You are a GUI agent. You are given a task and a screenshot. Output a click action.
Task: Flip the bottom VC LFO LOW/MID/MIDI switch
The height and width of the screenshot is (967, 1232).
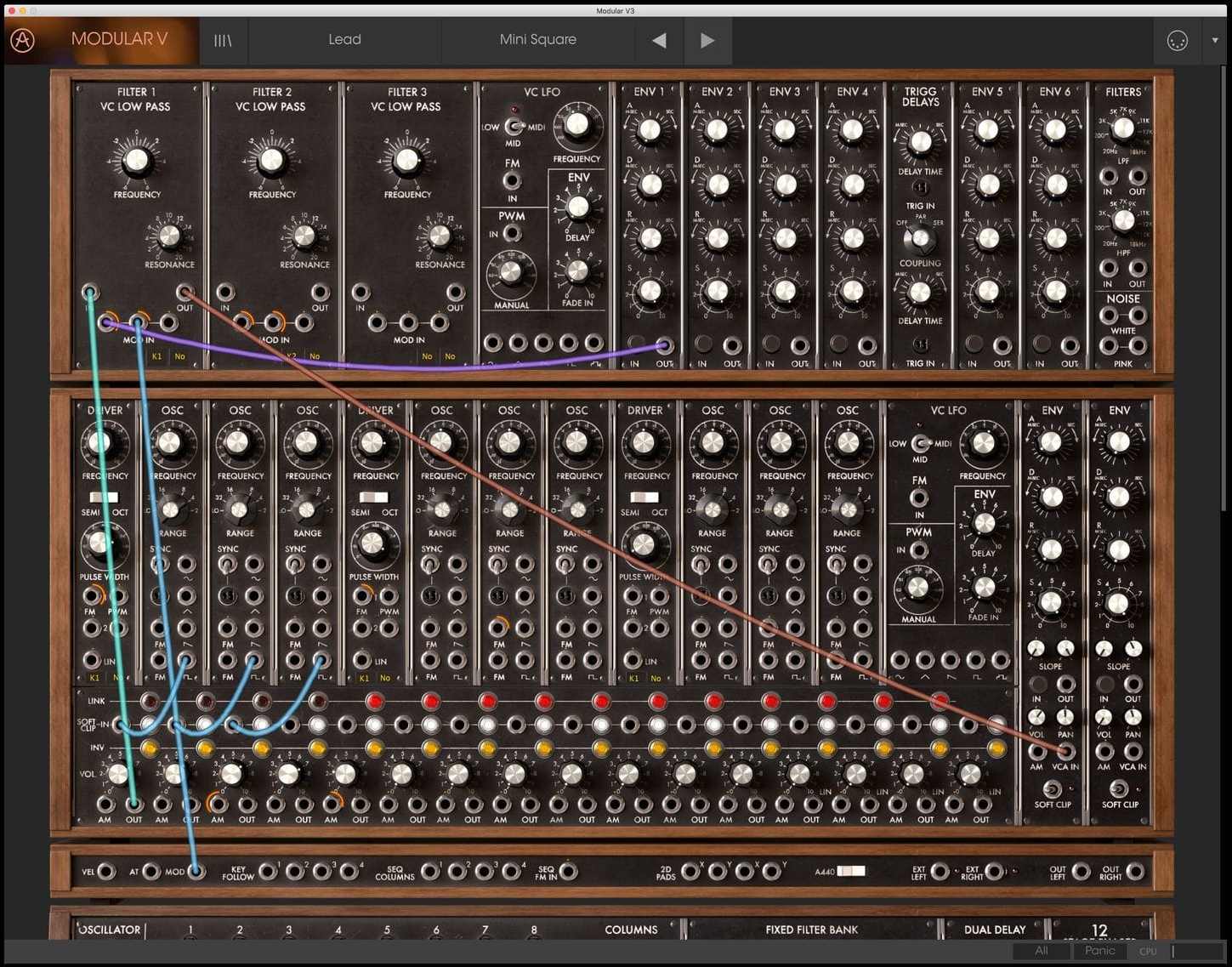pos(921,443)
